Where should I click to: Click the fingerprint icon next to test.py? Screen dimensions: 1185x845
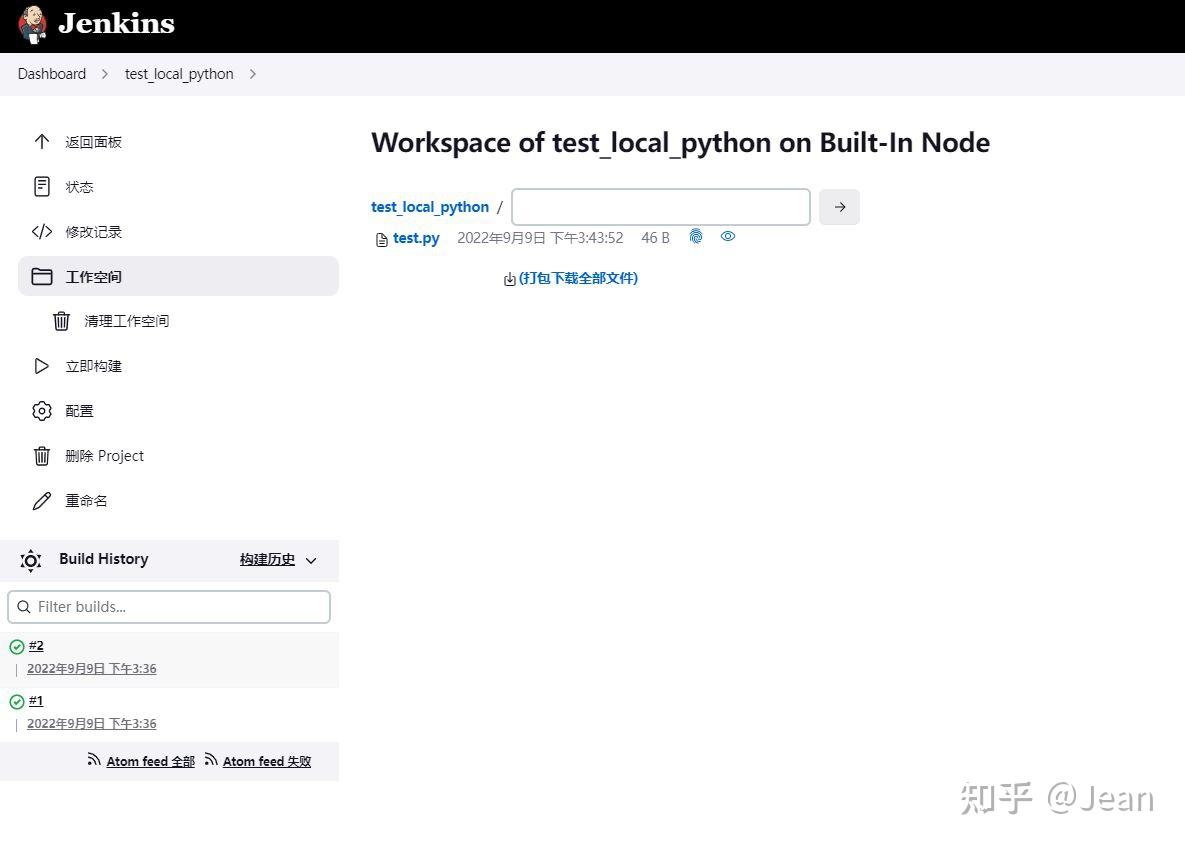(696, 237)
